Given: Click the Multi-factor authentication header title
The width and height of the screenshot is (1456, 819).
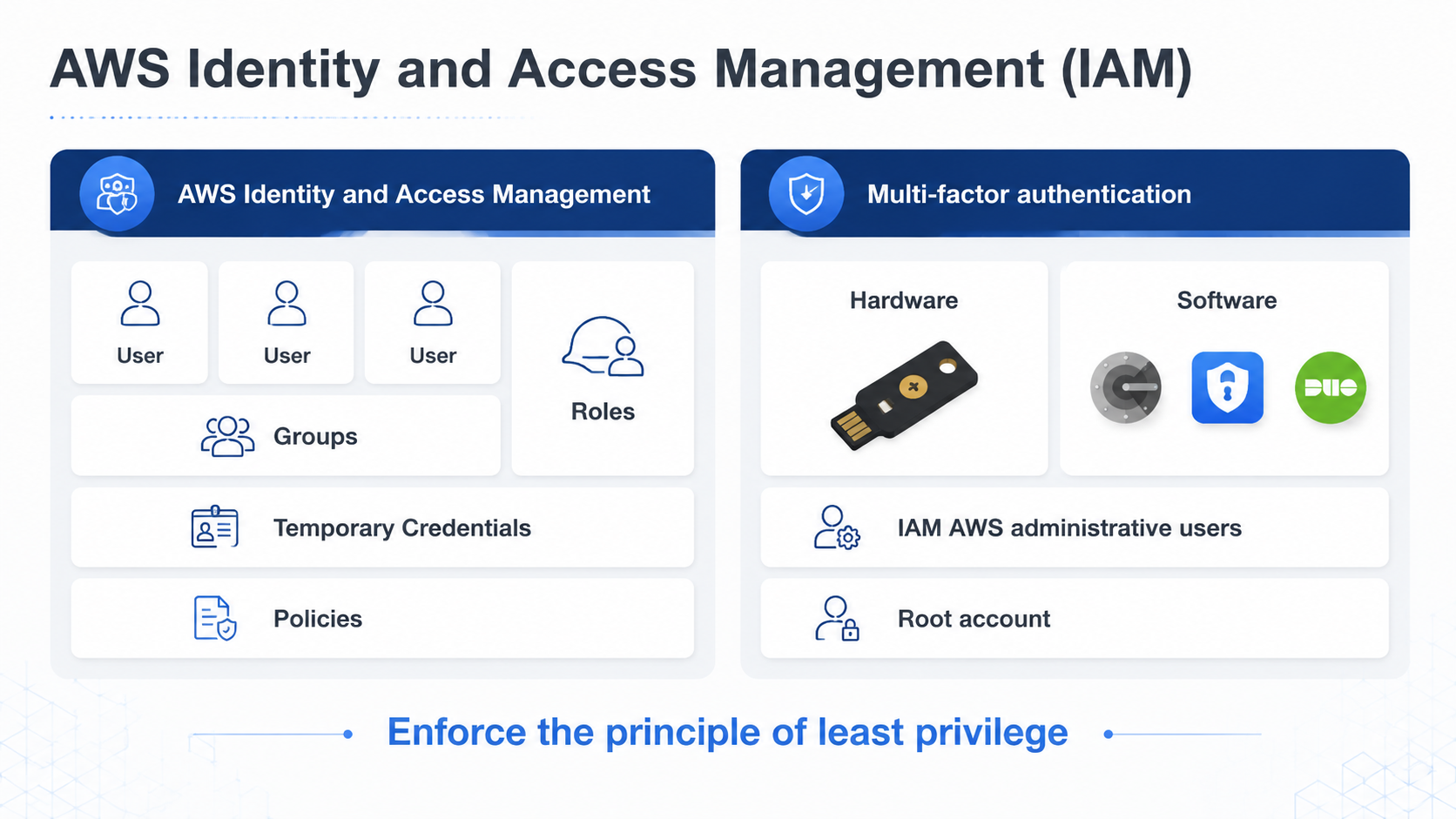Looking at the screenshot, I should [x=1029, y=194].
